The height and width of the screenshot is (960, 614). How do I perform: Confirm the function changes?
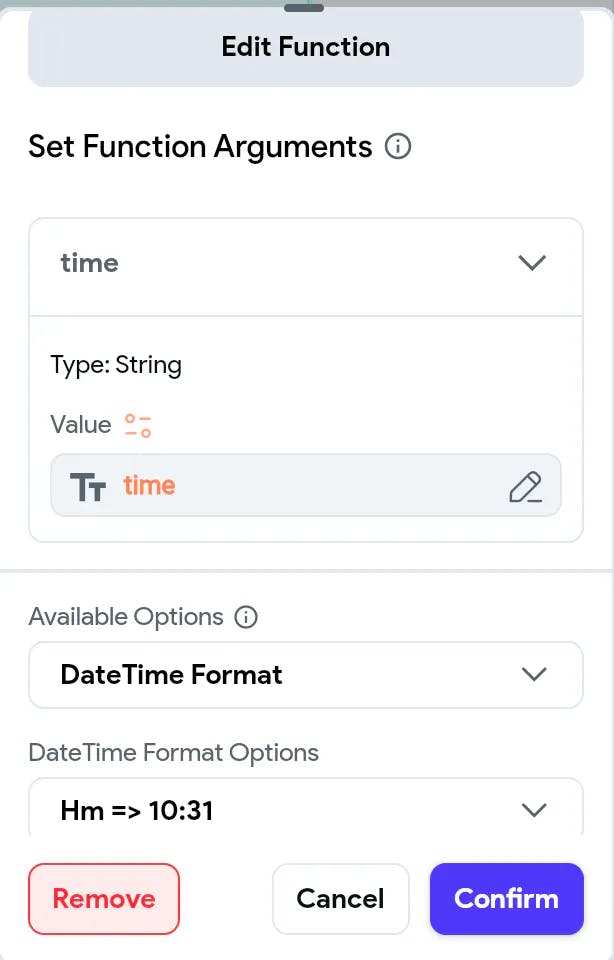coord(506,898)
